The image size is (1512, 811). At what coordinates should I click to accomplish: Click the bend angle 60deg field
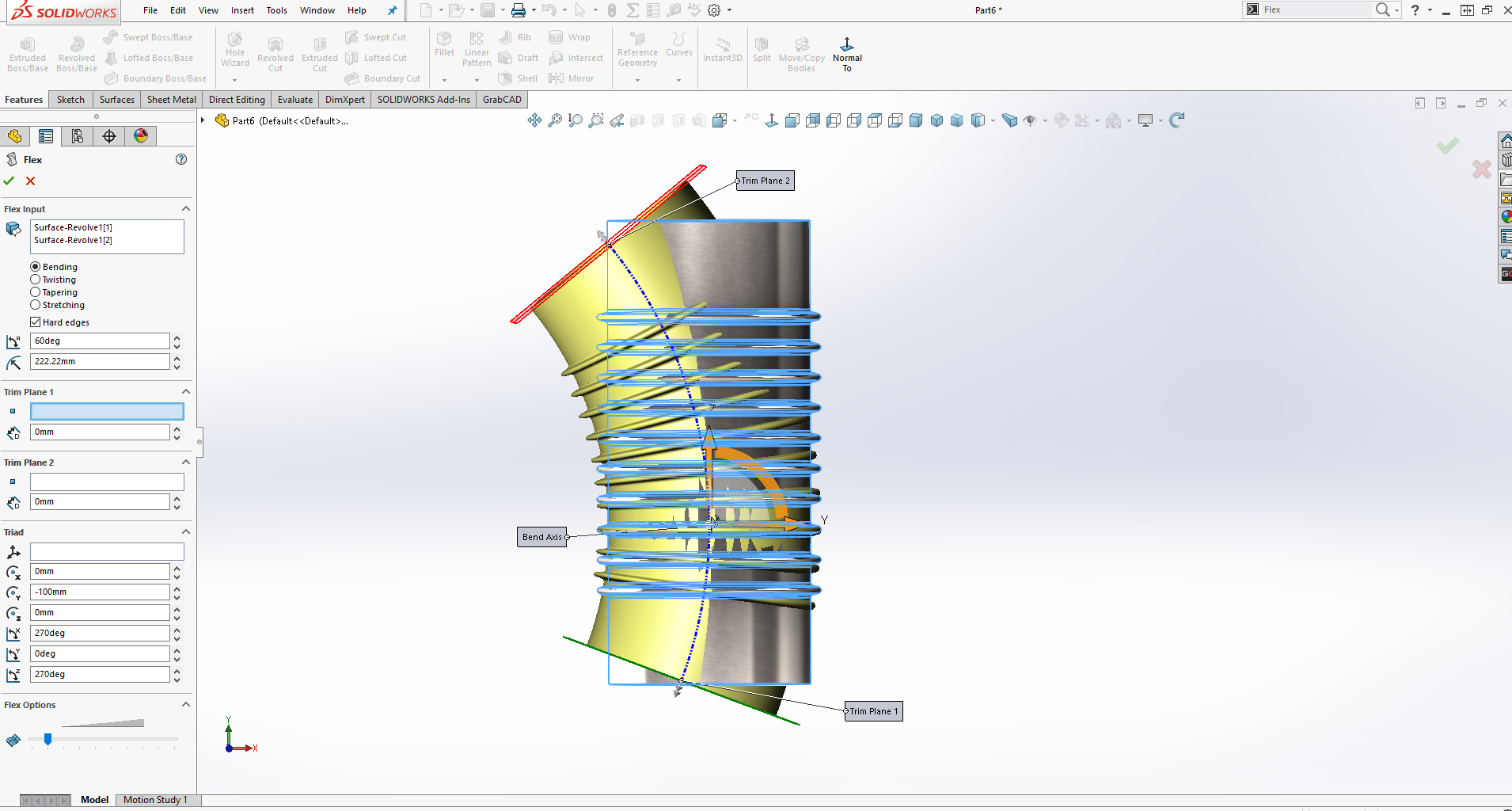(100, 341)
